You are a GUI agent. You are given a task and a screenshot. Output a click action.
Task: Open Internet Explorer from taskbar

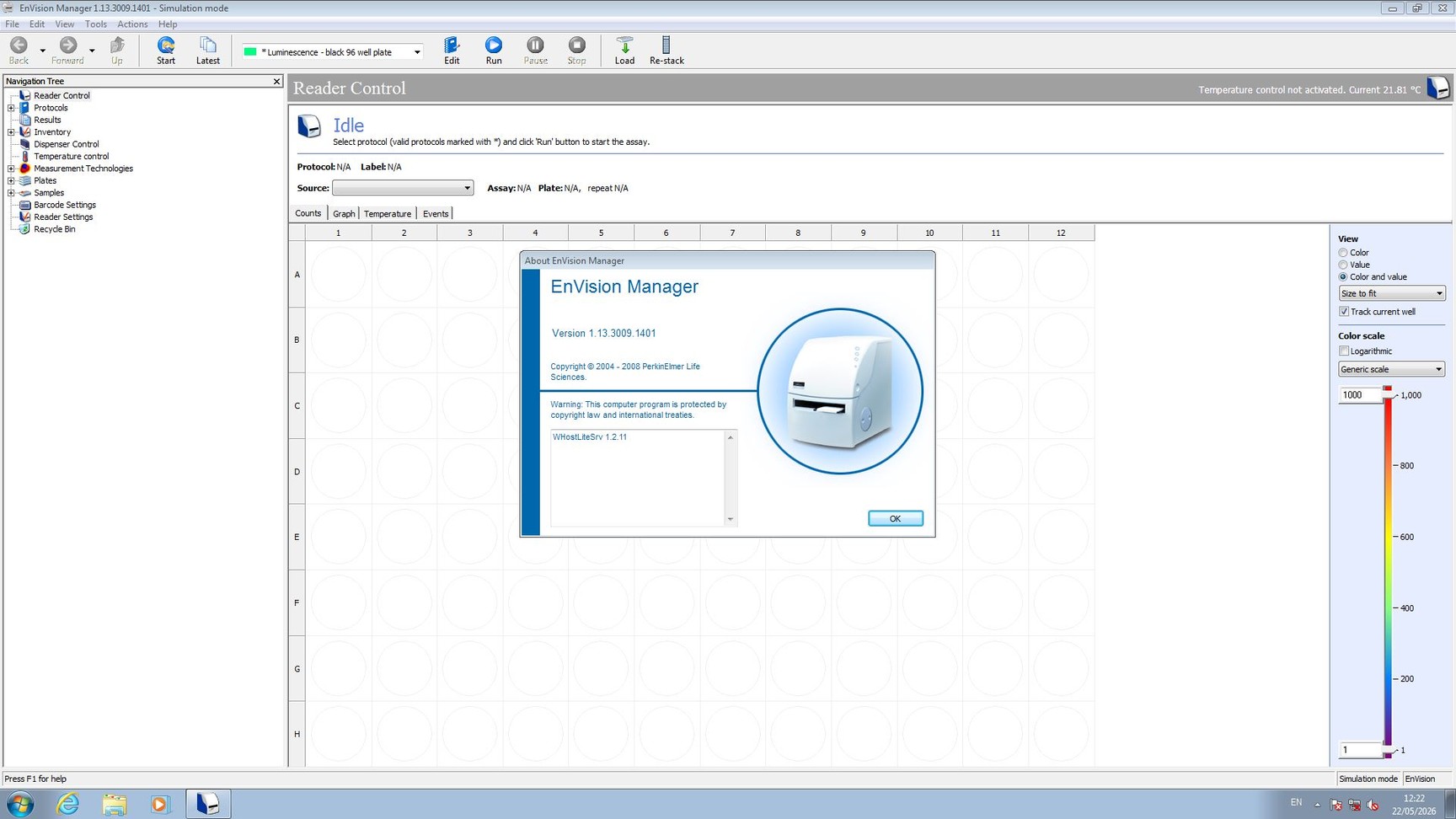(x=67, y=804)
